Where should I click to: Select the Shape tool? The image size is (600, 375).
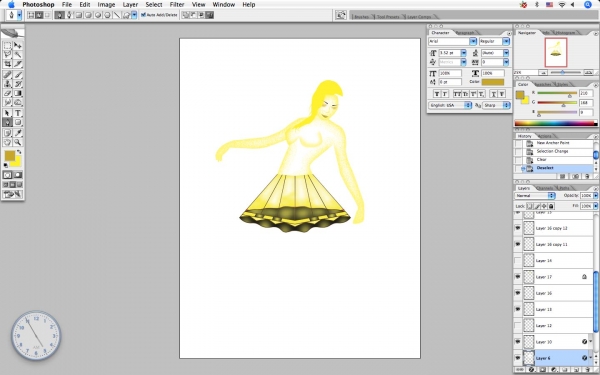(18, 122)
